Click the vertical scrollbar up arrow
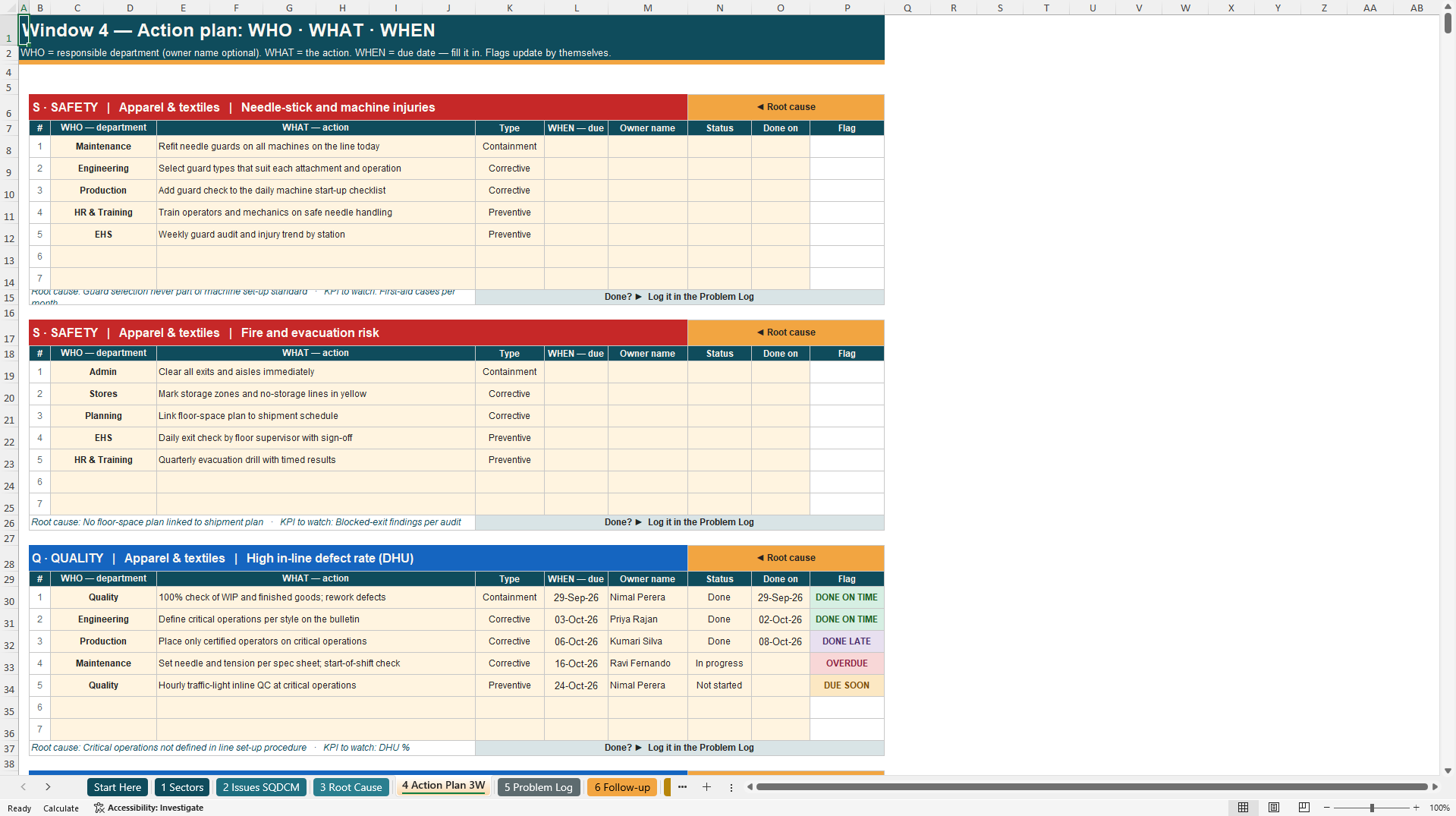 (x=1448, y=6)
